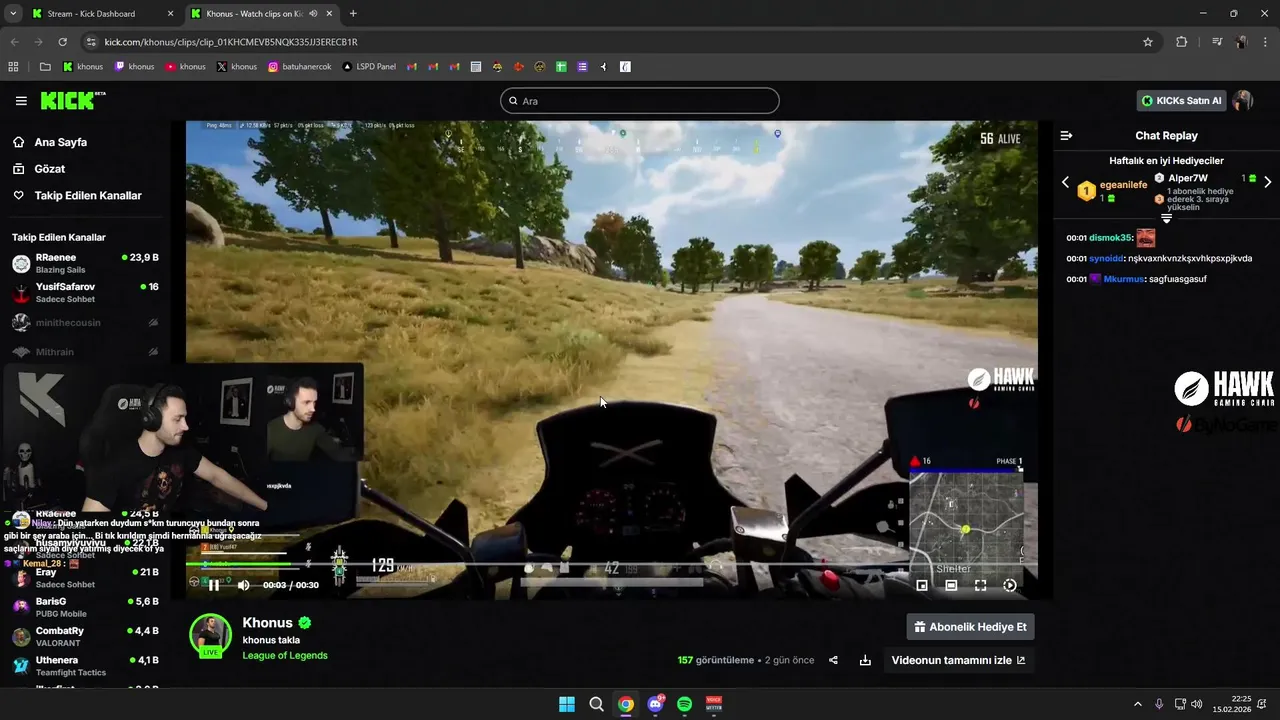The width and height of the screenshot is (1280, 720).
Task: Click Mkurmus username in chat
Action: [1123, 279]
